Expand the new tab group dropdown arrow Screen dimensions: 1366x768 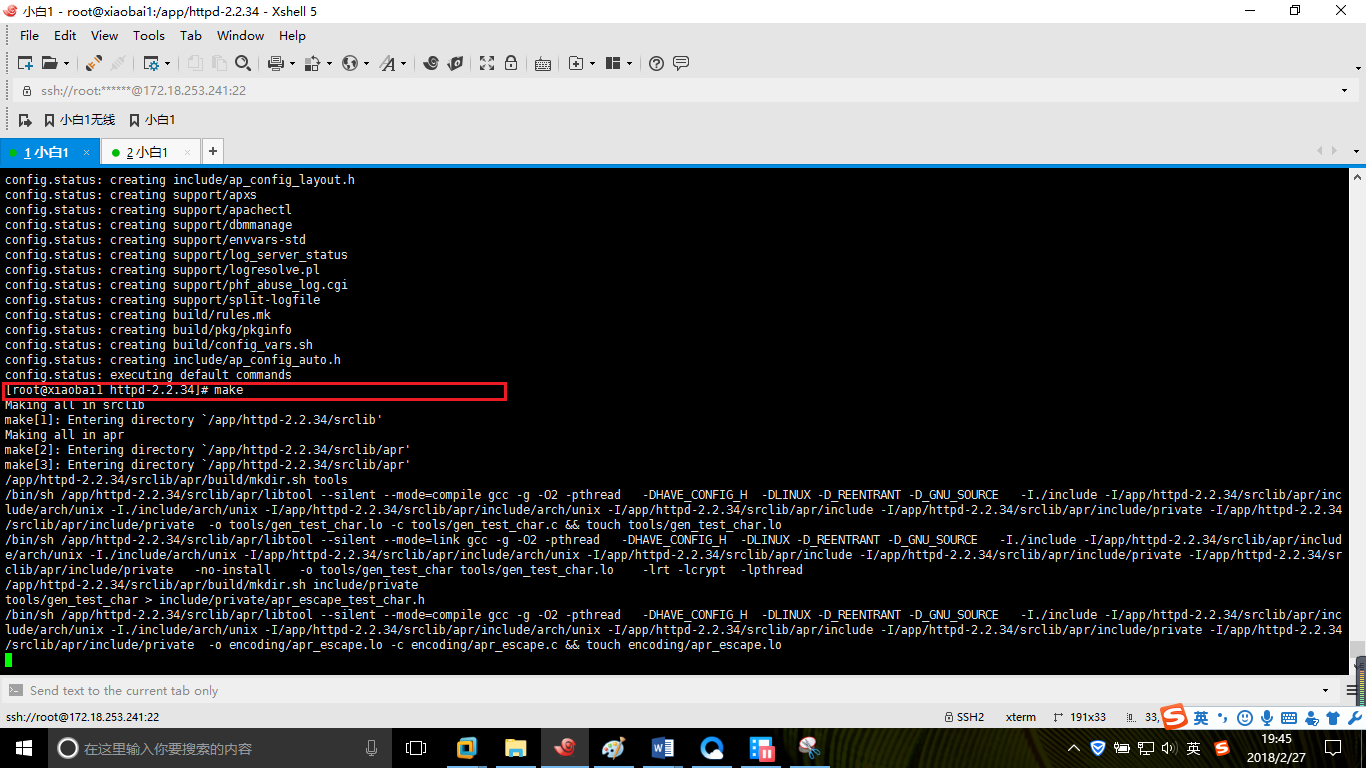592,63
